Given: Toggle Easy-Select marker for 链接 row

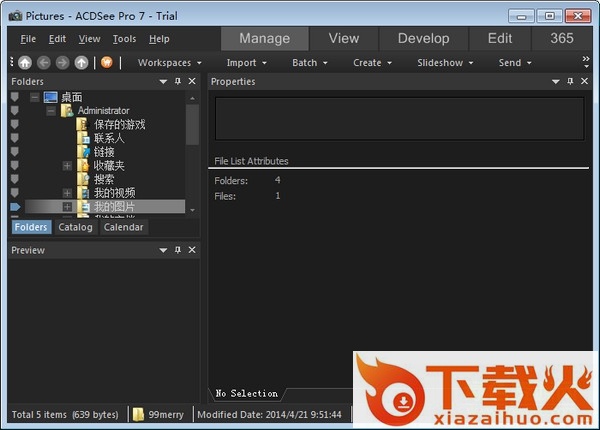Looking at the screenshot, I should click(x=15, y=152).
